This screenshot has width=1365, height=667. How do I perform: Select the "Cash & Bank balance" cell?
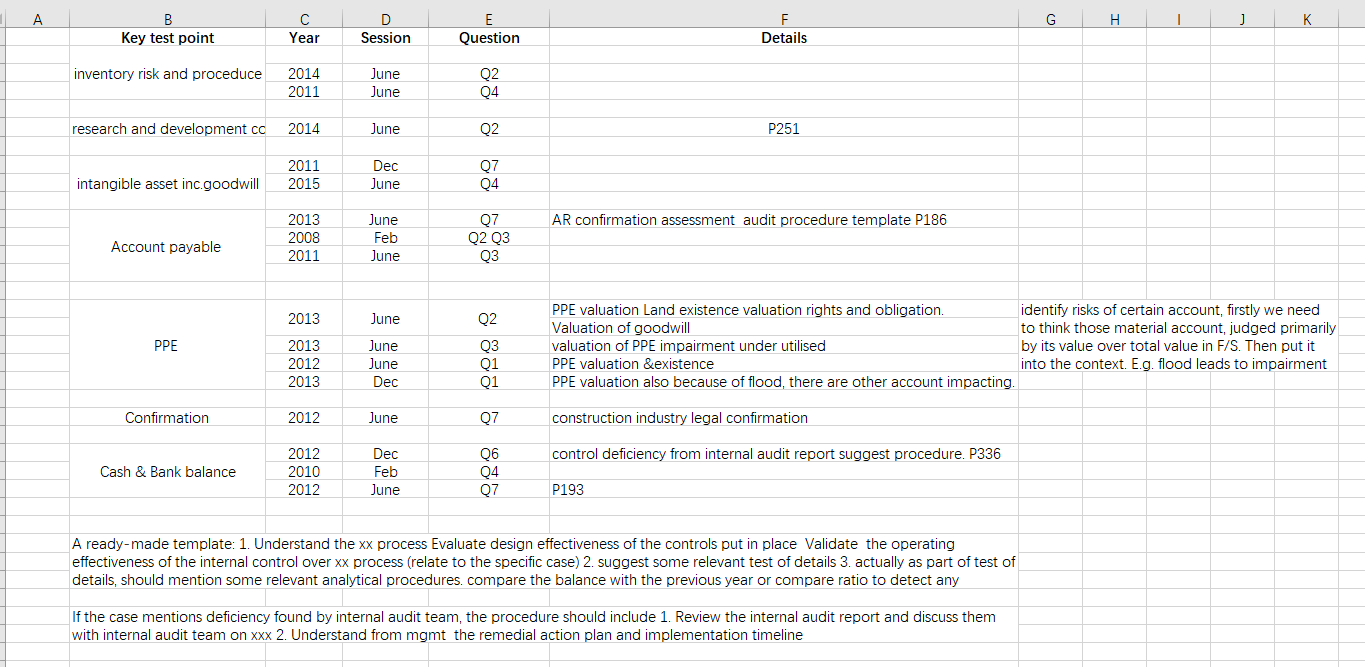(x=167, y=472)
